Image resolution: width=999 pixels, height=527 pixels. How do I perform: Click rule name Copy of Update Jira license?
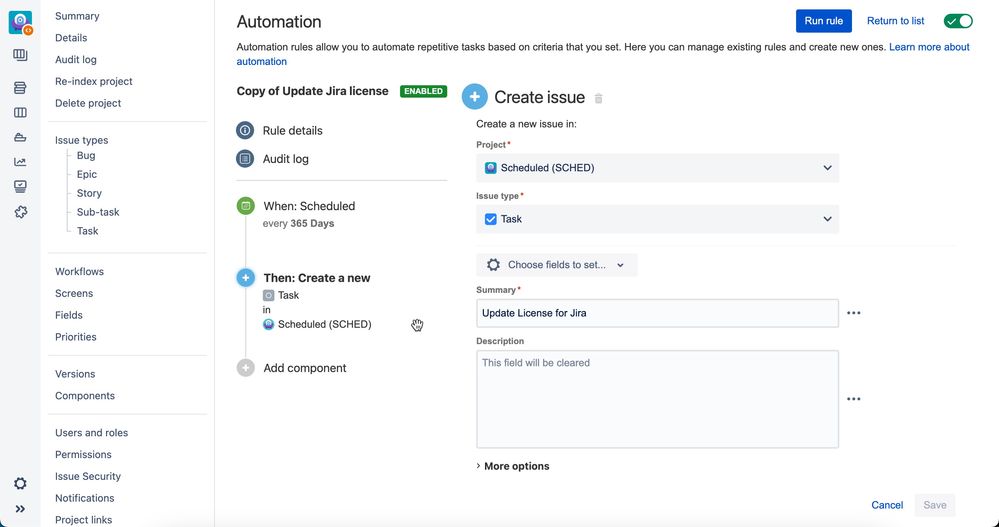tap(312, 91)
